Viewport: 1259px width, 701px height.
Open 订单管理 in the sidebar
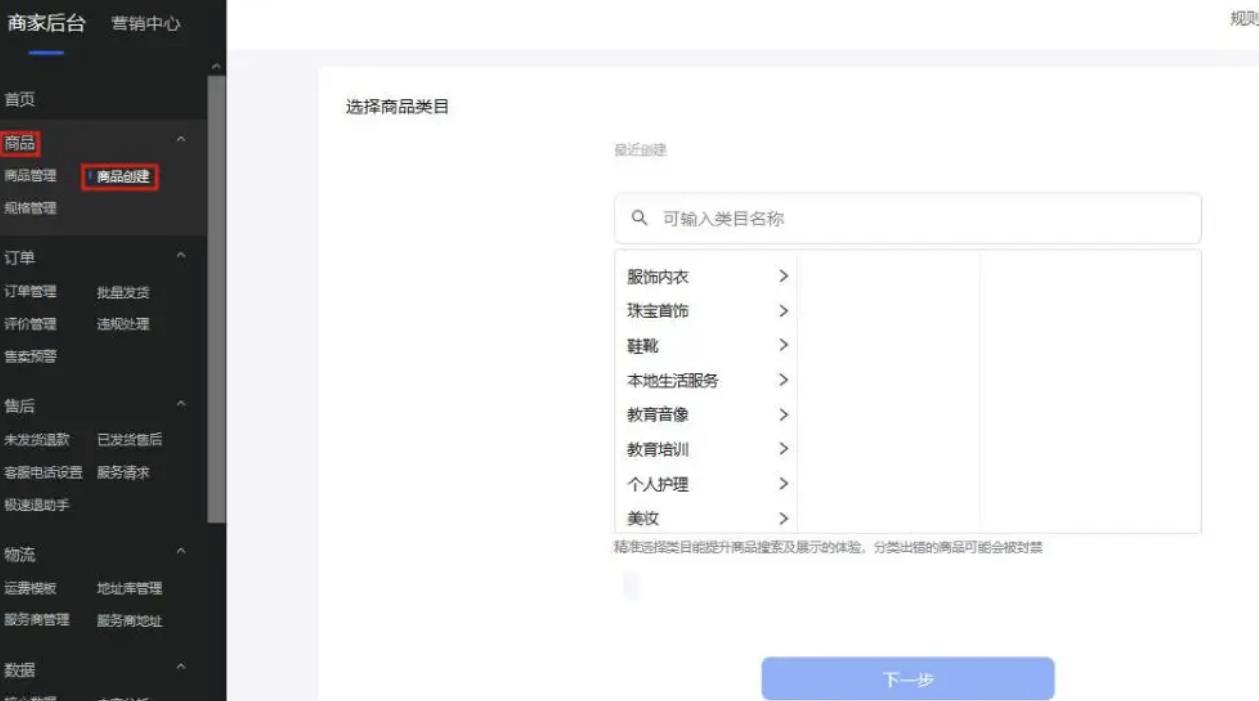[30, 292]
